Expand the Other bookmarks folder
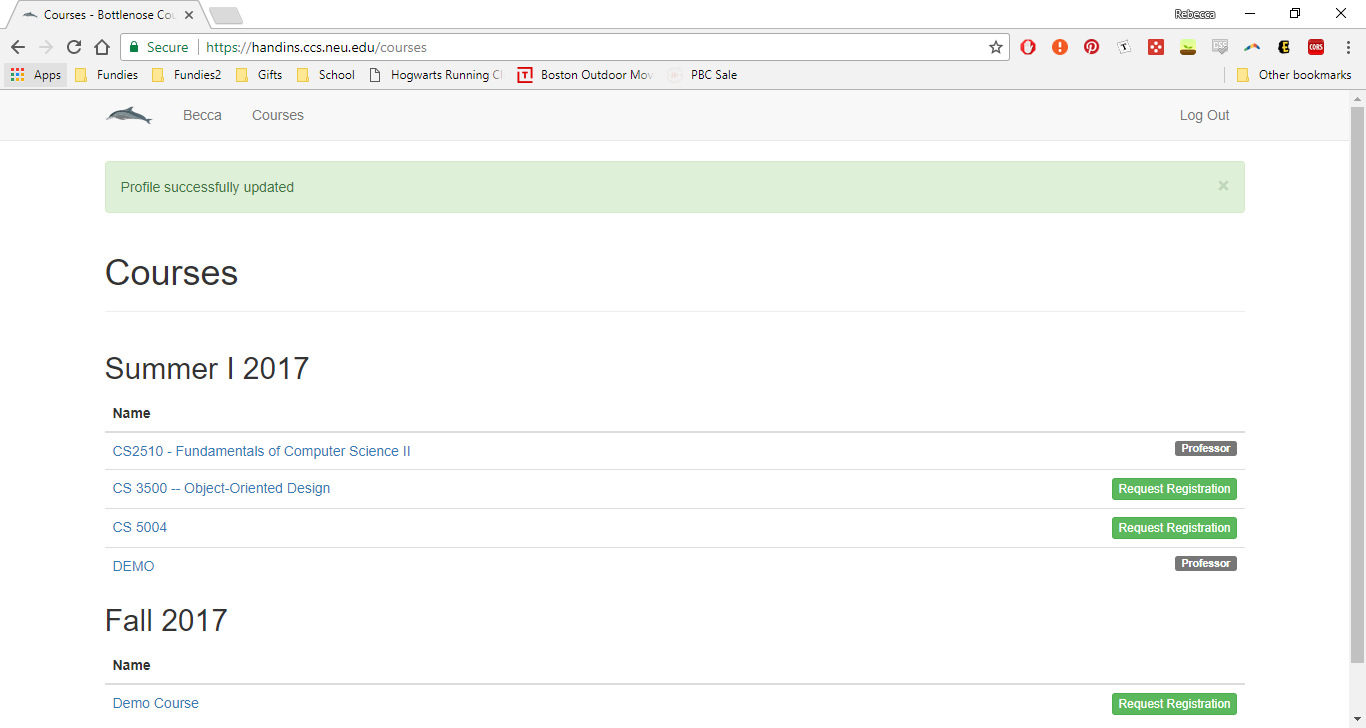Viewport: 1366px width, 728px height. (1294, 75)
